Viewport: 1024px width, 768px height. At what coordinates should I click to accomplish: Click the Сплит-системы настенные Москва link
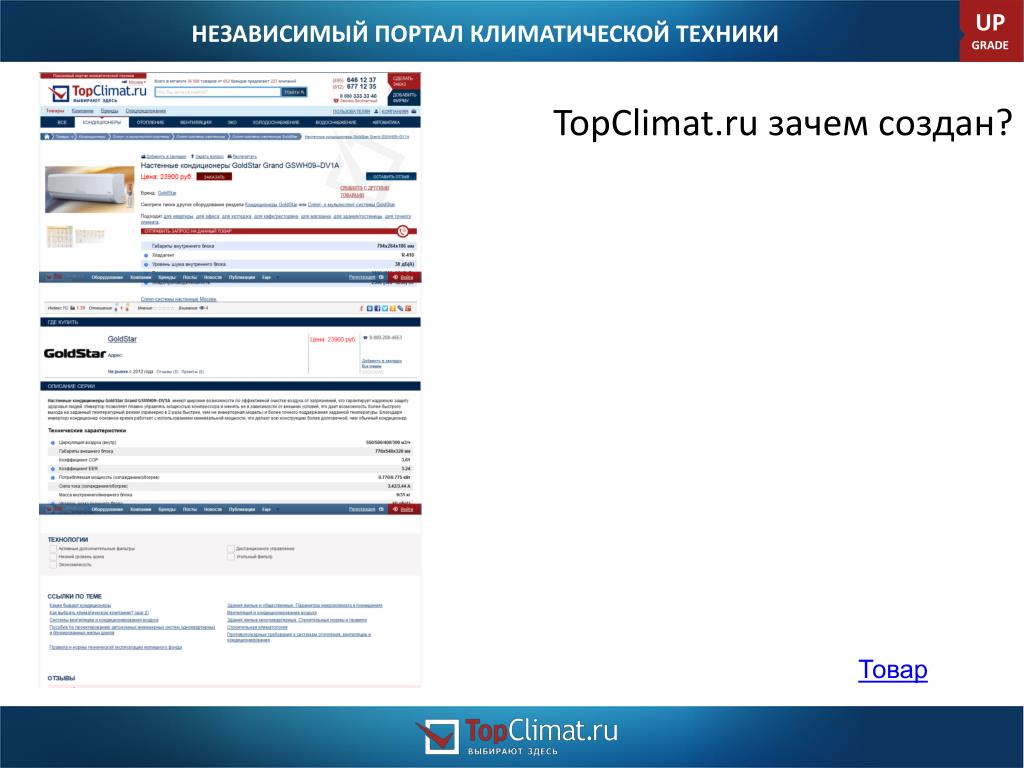(x=179, y=299)
